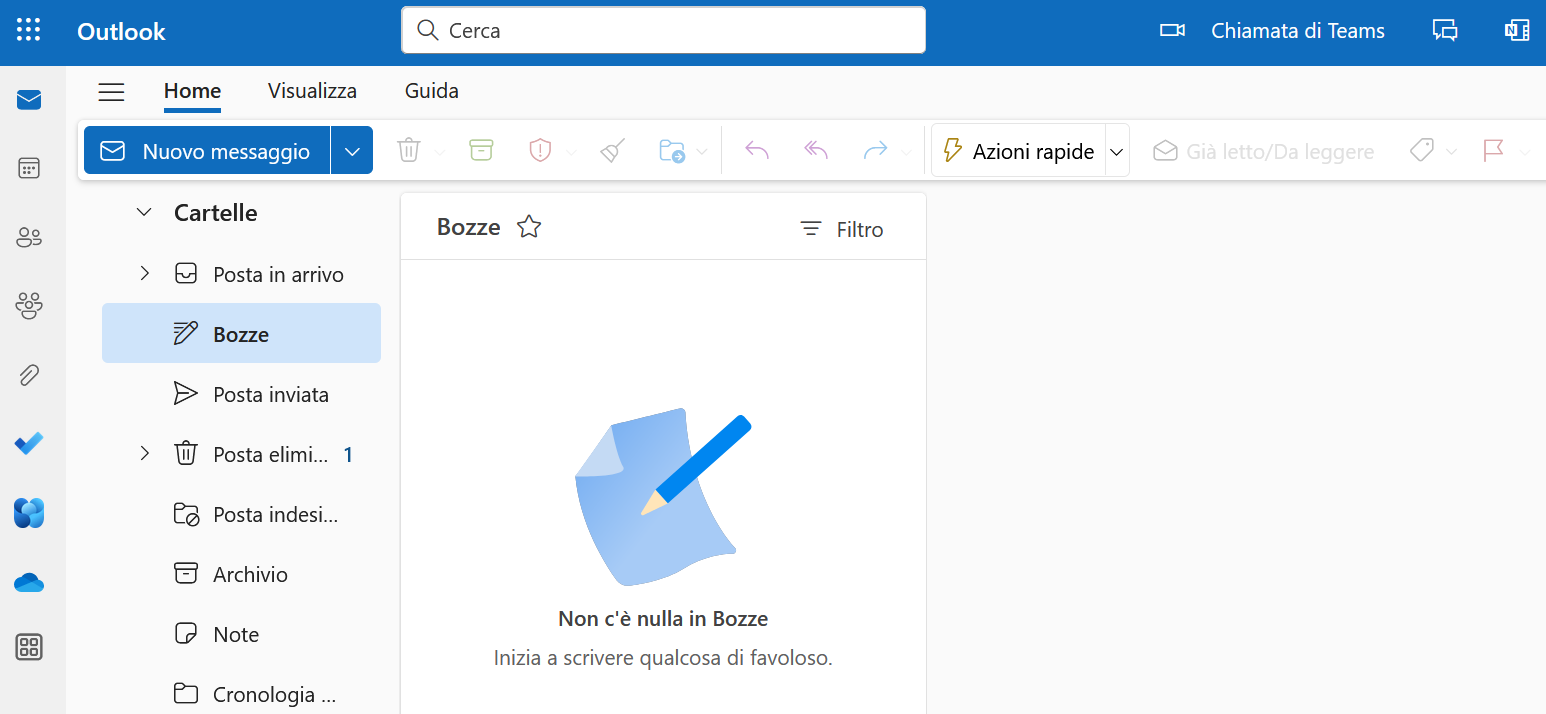The image size is (1546, 714).
Task: Open the Forward options dropdown arrow
Action: 906,152
